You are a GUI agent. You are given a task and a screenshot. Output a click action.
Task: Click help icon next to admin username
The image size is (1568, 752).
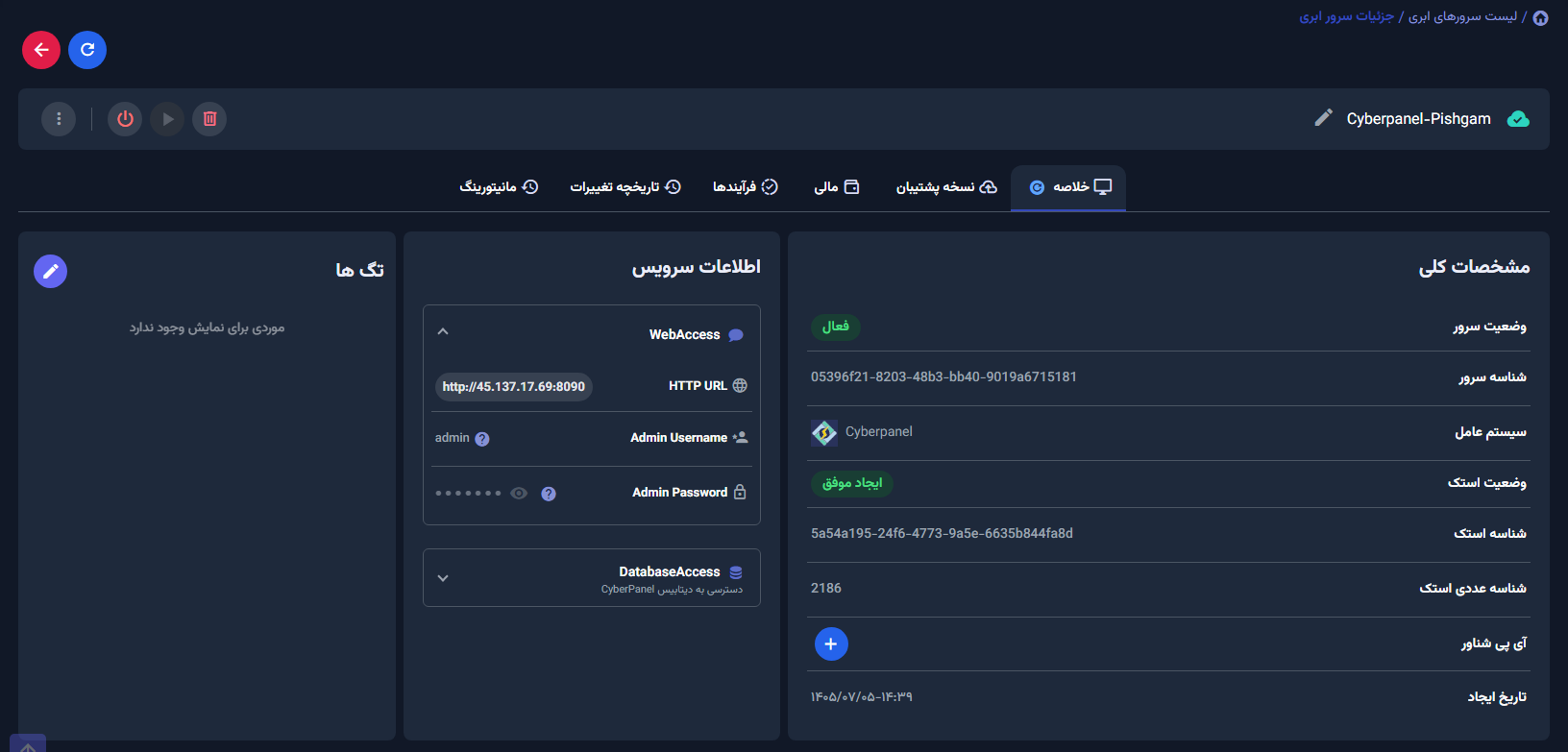click(x=482, y=439)
